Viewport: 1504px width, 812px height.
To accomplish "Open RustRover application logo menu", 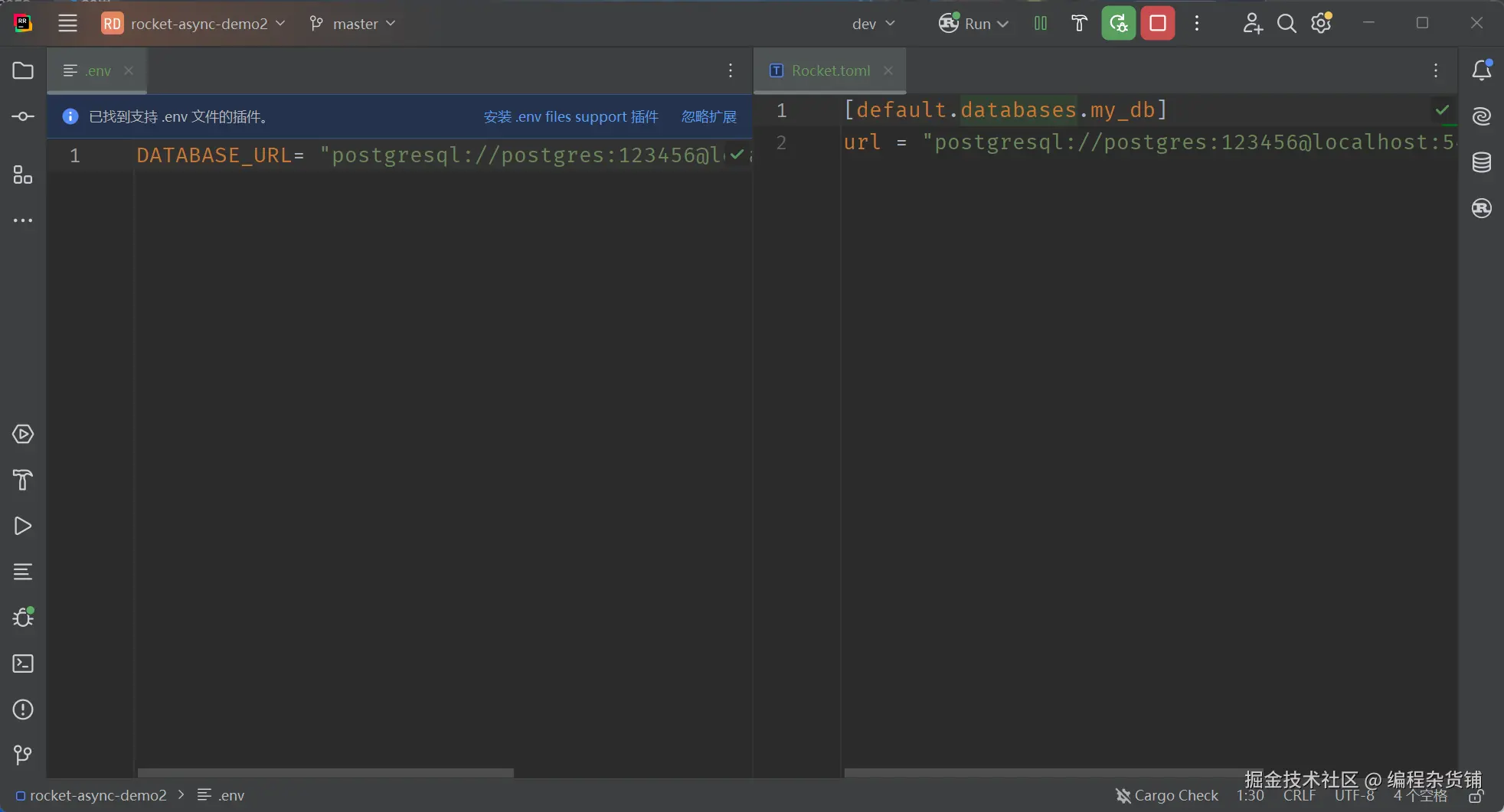I will (x=23, y=23).
